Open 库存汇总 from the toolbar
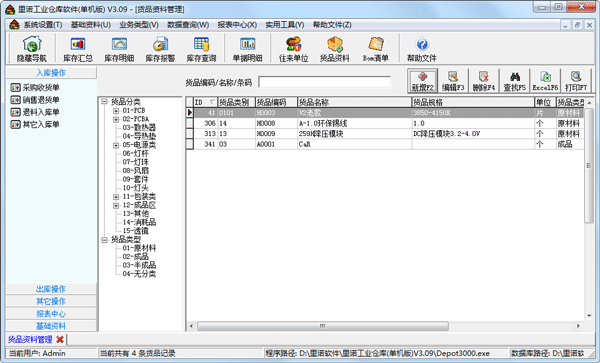The image size is (600, 363). pyautogui.click(x=78, y=49)
